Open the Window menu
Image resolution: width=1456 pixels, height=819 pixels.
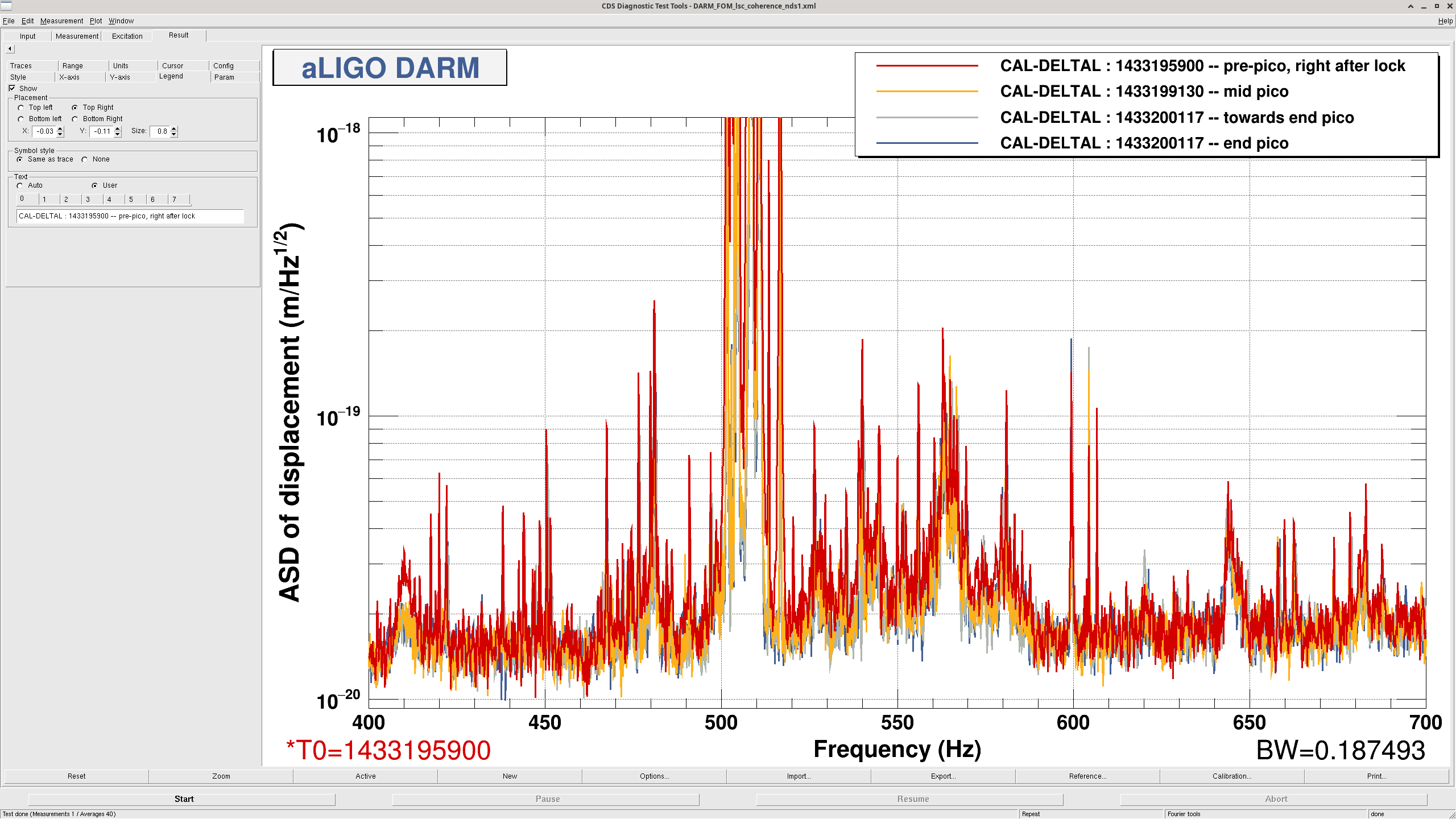[121, 21]
